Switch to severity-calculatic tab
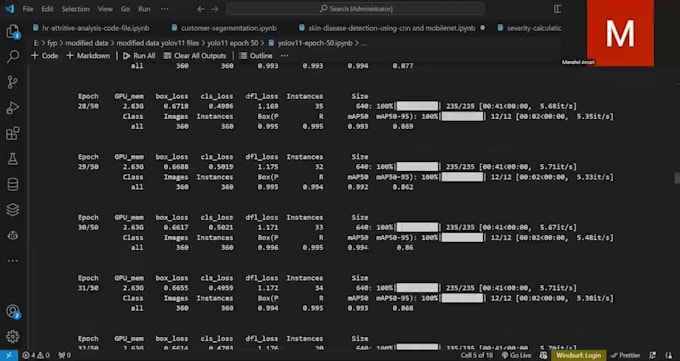The height and width of the screenshot is (361, 680). 529,28
